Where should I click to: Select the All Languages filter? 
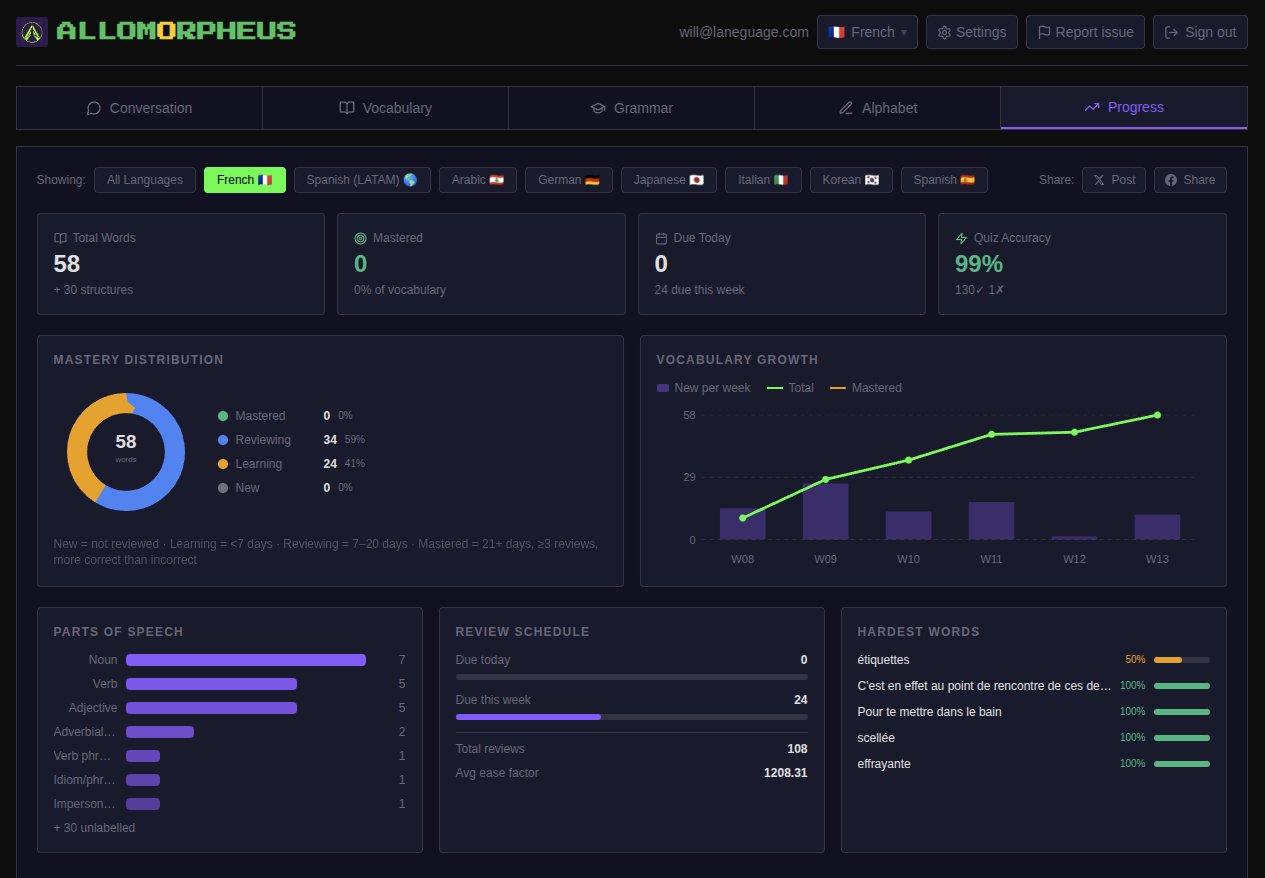(x=144, y=180)
